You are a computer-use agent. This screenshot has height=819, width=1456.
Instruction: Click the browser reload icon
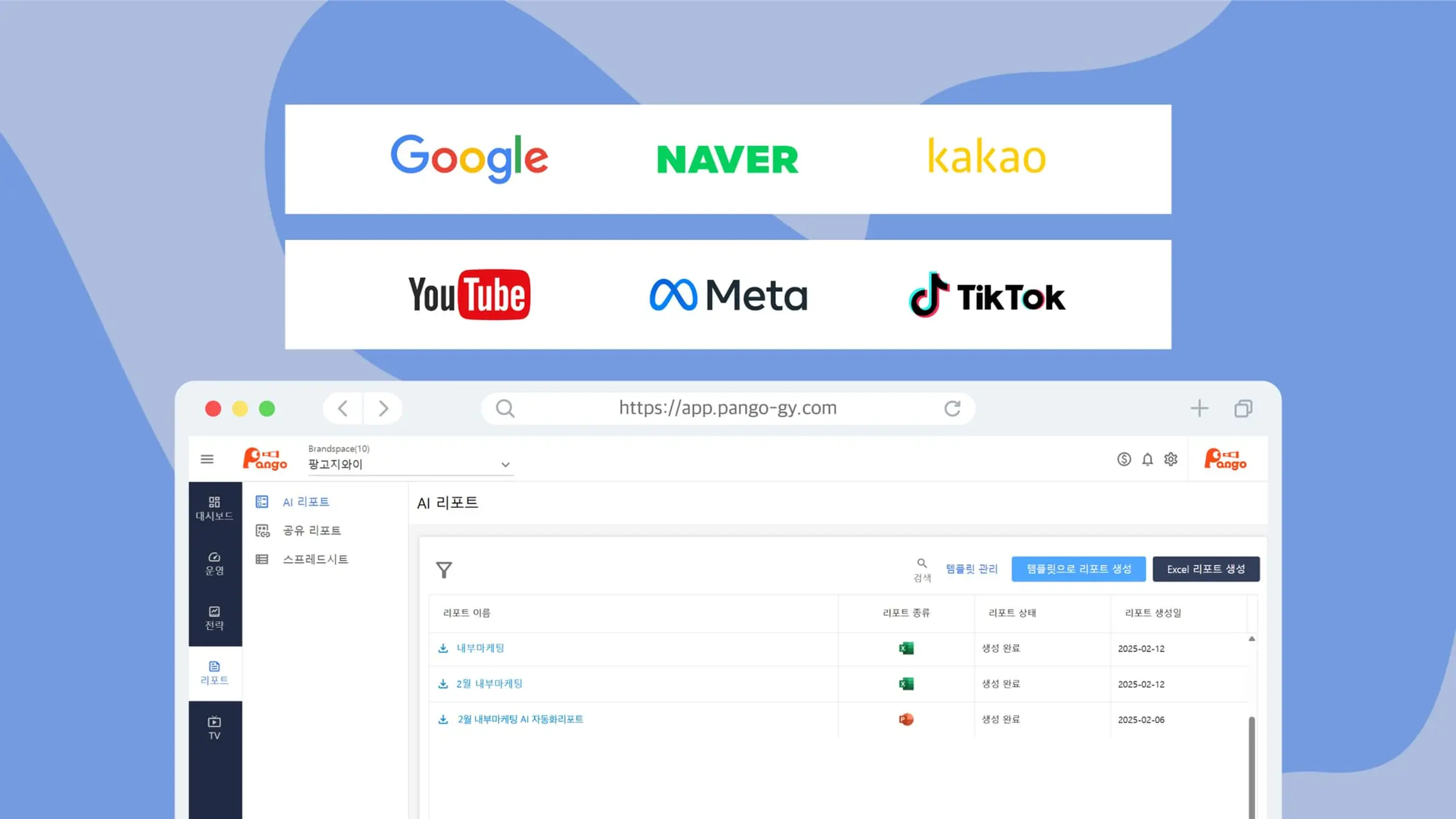coord(952,409)
